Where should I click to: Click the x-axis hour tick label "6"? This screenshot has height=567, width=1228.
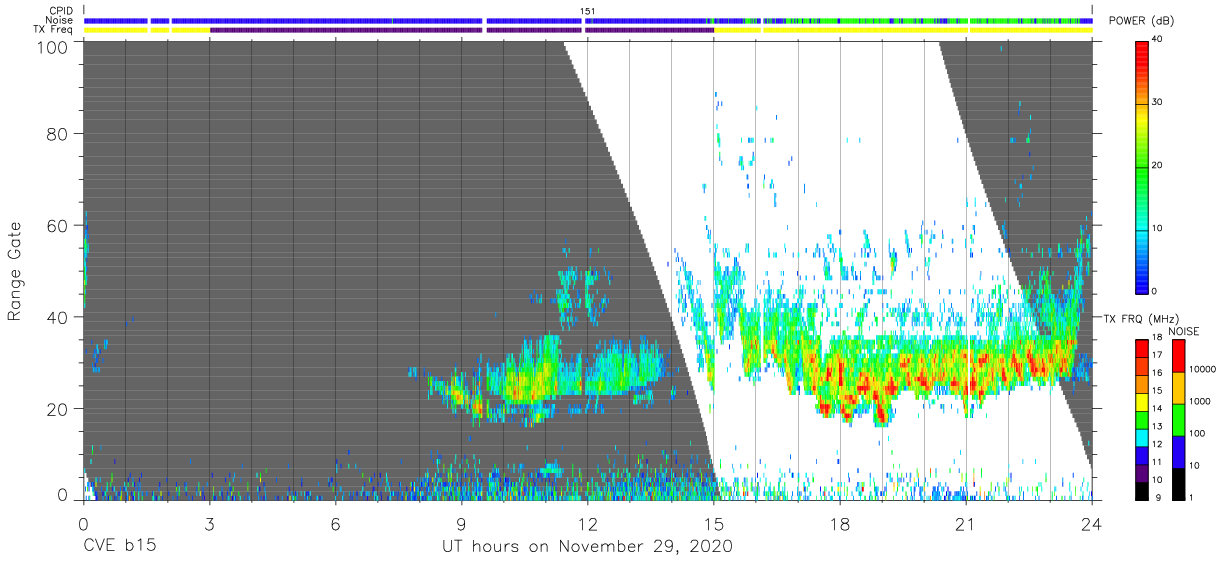click(x=335, y=524)
